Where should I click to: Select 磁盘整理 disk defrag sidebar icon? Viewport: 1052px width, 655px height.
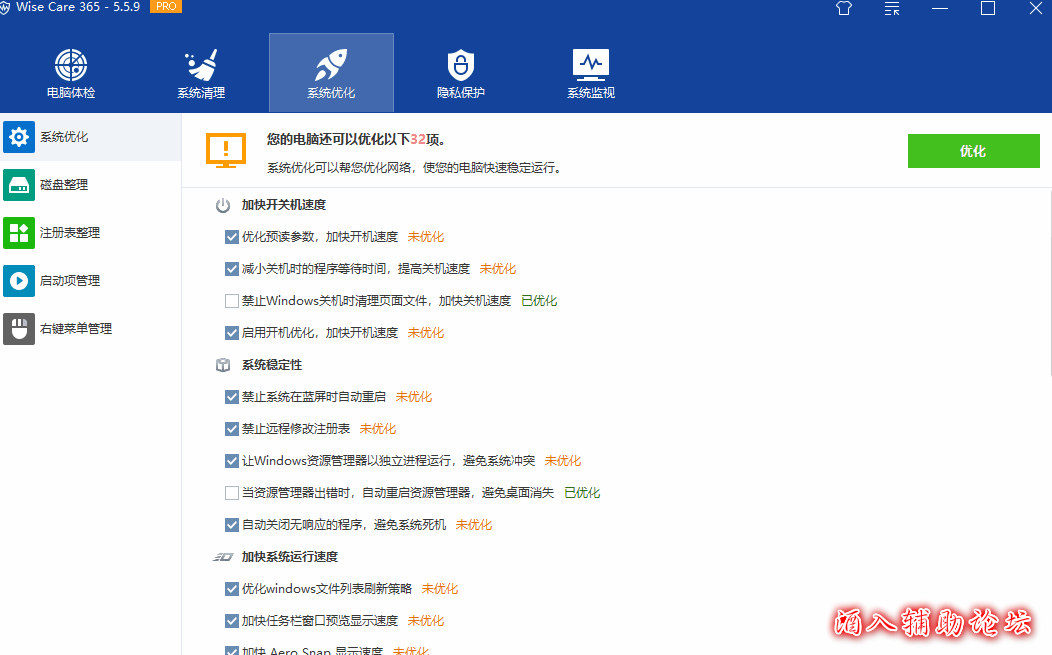pos(19,185)
